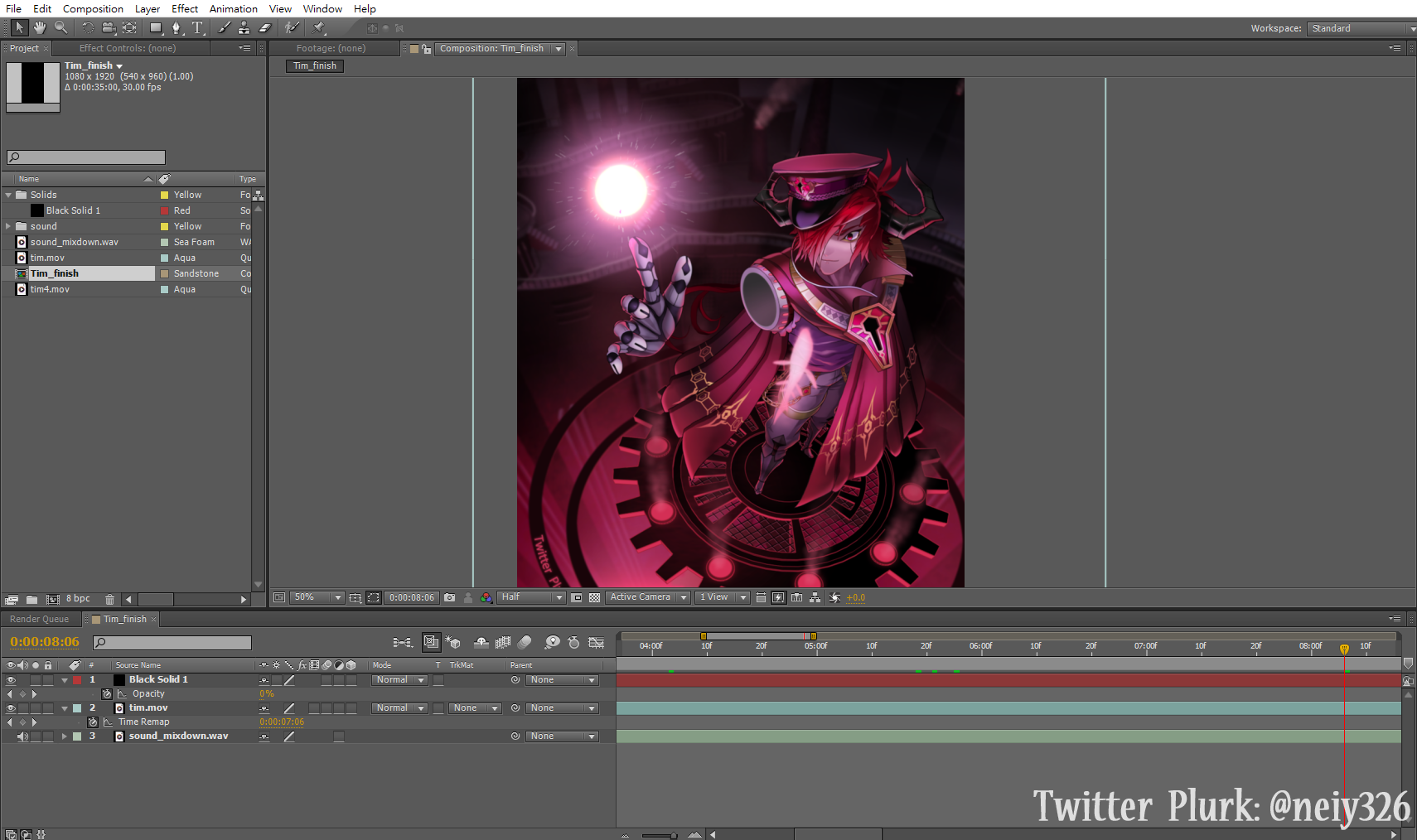
Task: Select the Horizontal Type tool
Action: coord(197,28)
